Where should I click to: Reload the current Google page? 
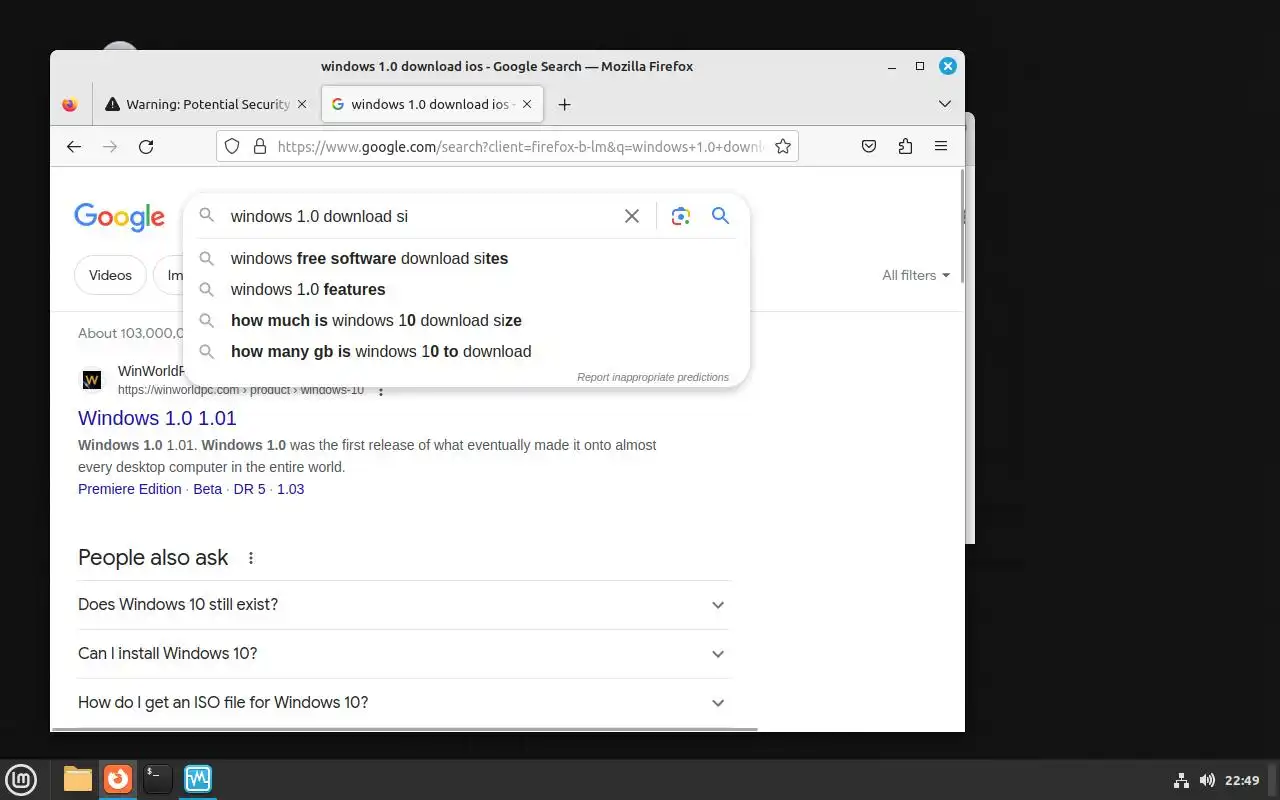[x=146, y=146]
